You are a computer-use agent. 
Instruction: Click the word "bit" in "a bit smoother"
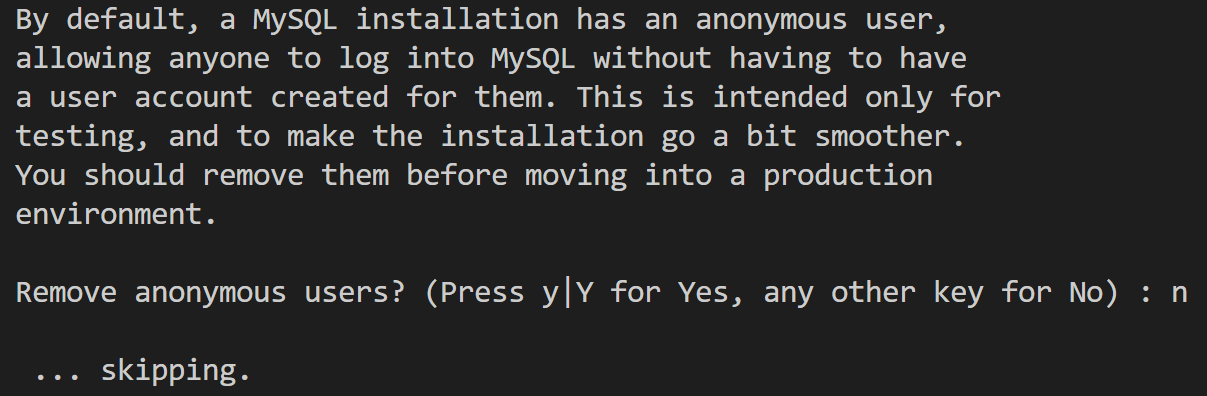click(x=771, y=137)
